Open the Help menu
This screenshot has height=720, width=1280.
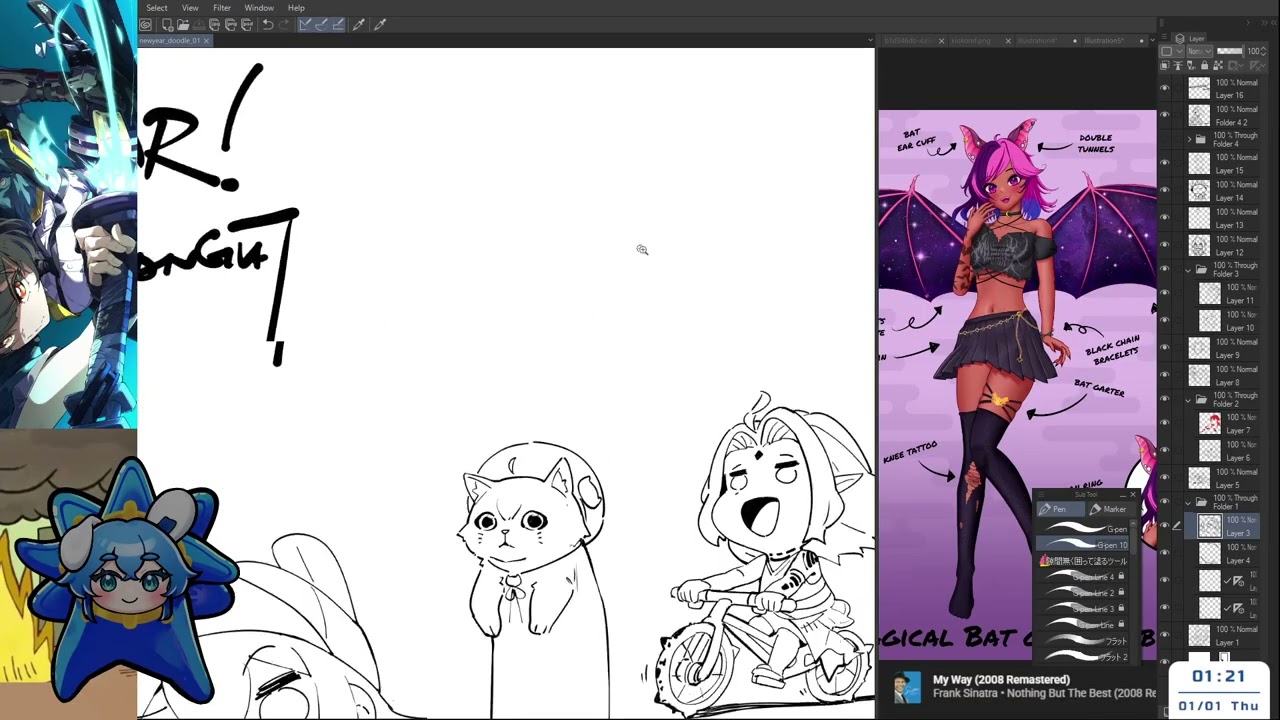click(x=296, y=8)
